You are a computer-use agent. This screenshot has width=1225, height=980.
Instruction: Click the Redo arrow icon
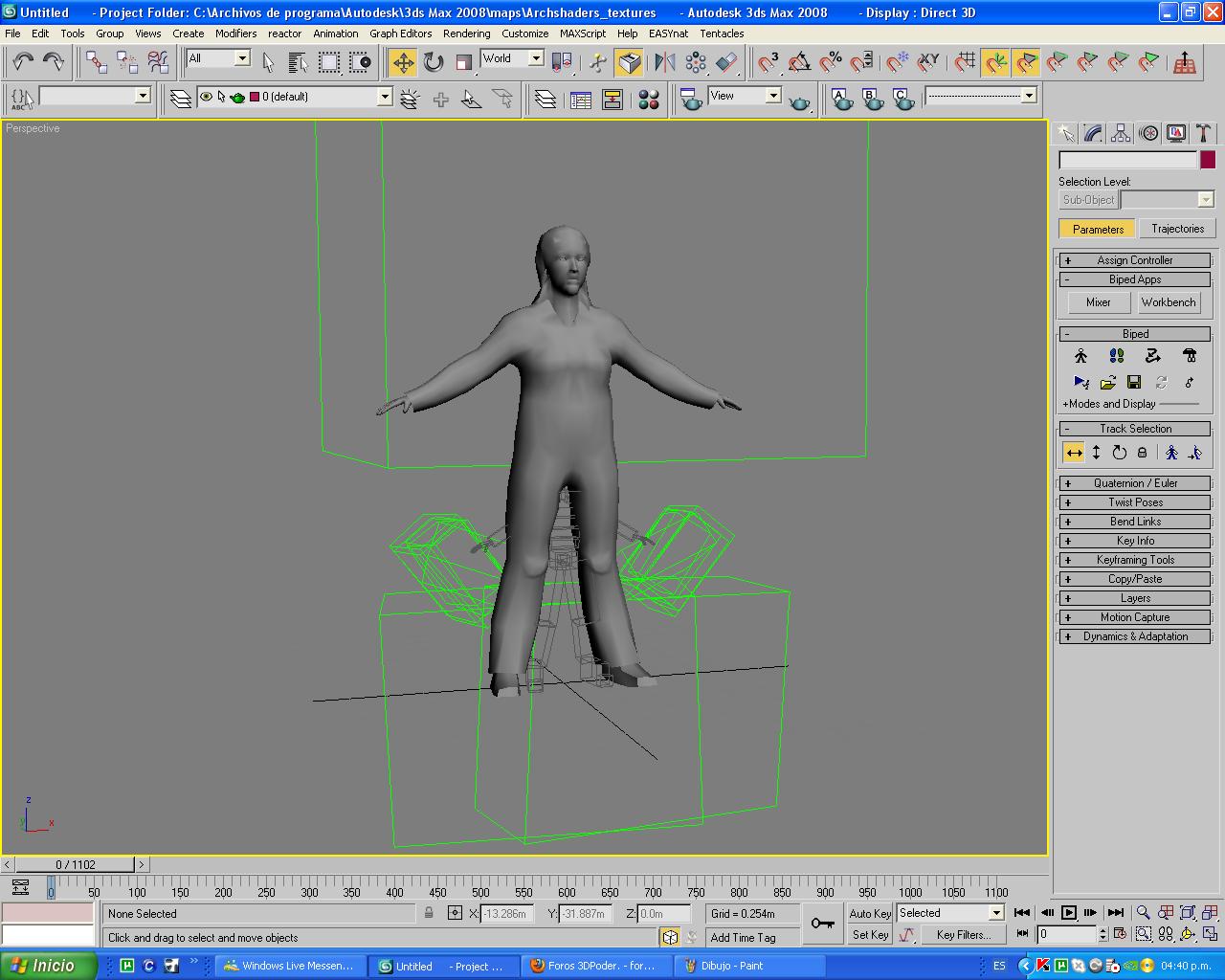coord(54,62)
